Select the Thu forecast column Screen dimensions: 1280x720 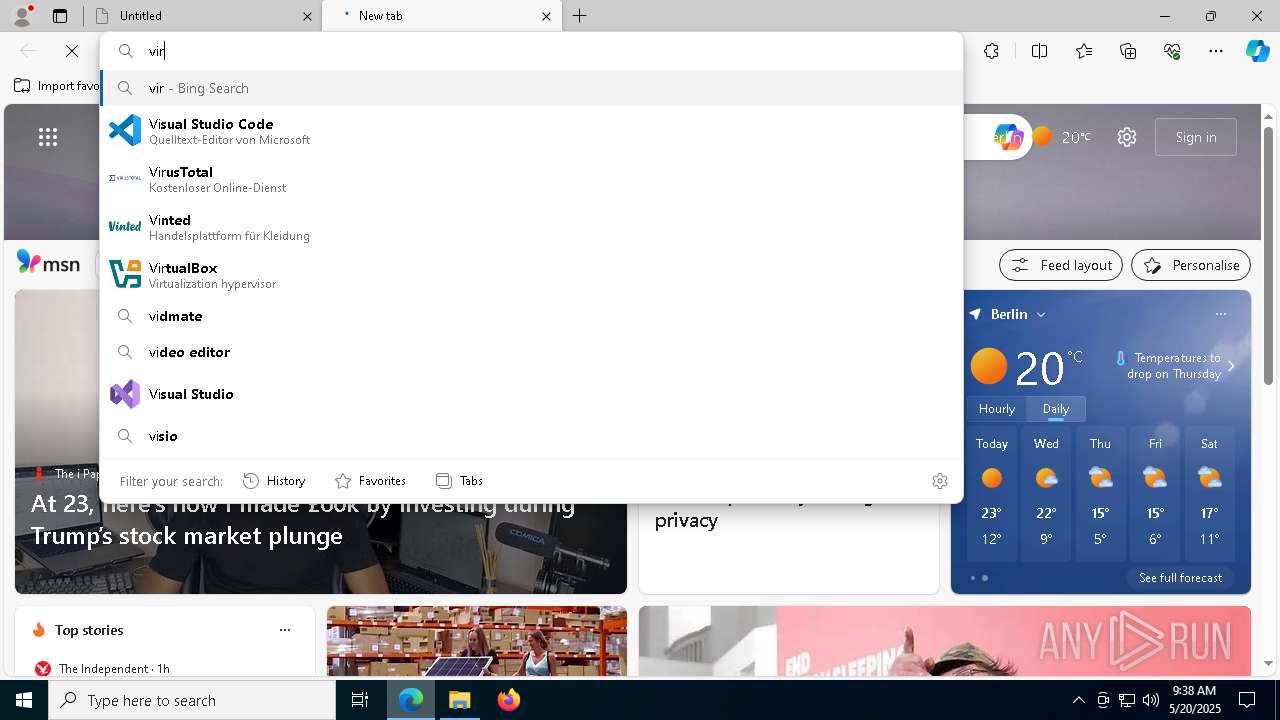pos(1100,495)
